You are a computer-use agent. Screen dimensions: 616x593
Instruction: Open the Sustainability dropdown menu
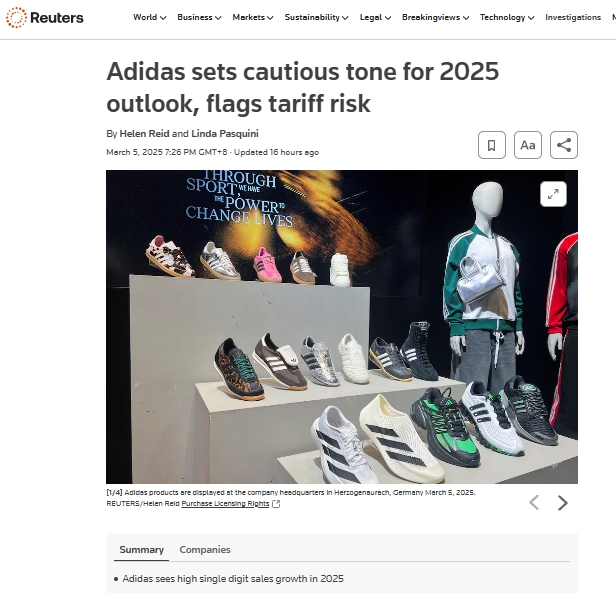(316, 17)
